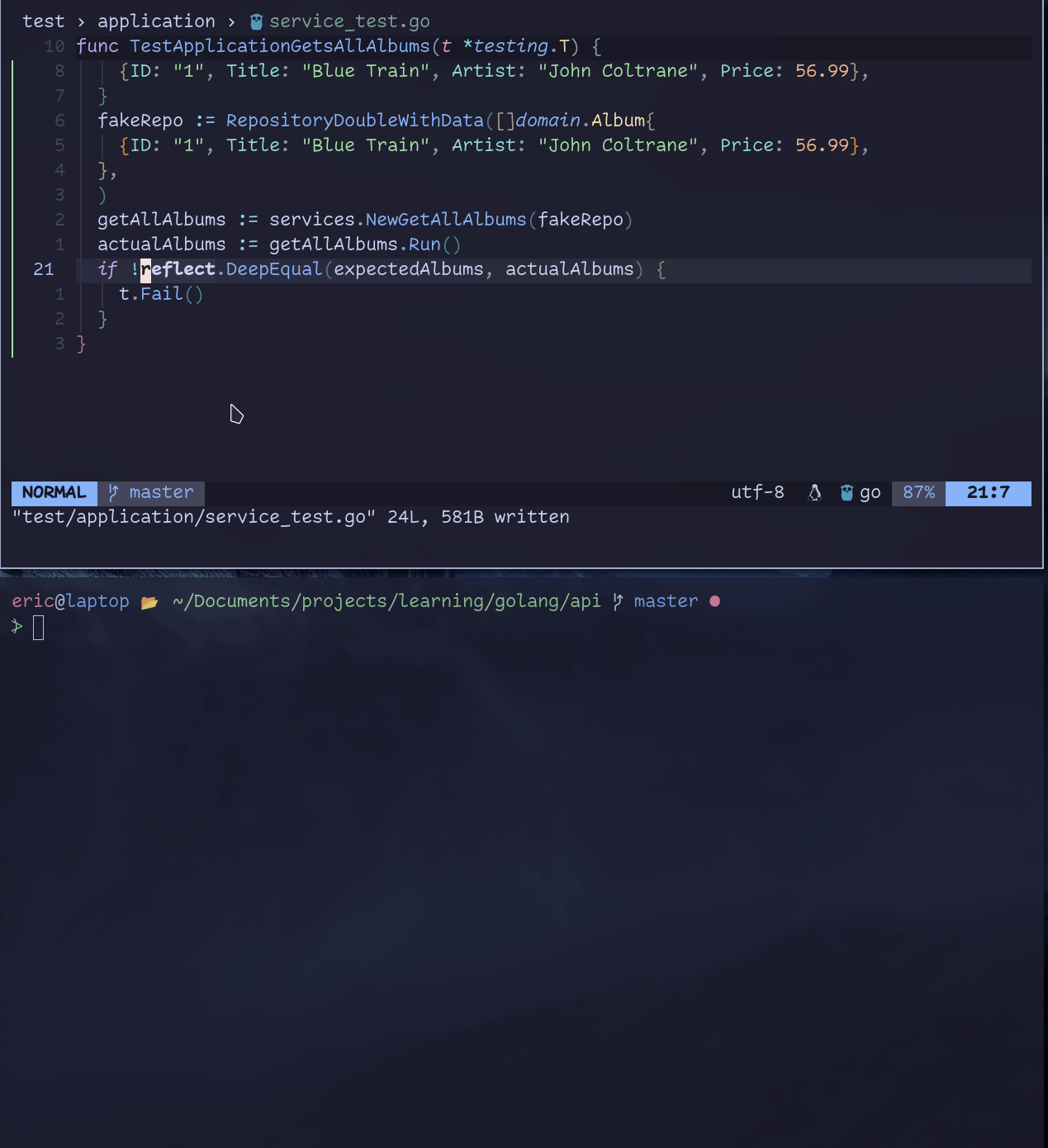Image resolution: width=1048 pixels, height=1148 pixels.
Task: Click the 21:7 cursor position indicator
Action: (x=989, y=493)
